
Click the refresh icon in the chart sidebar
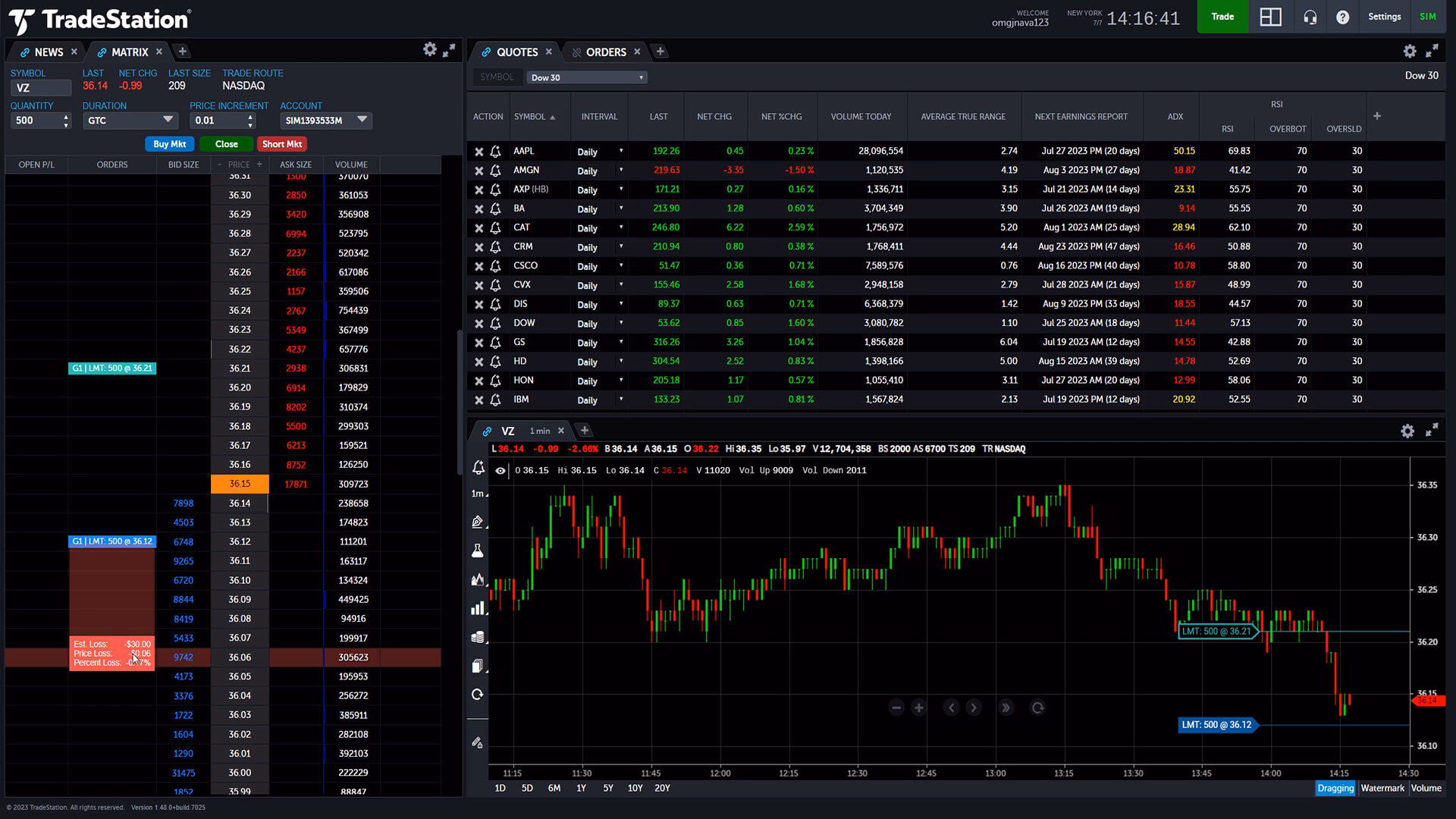tap(477, 694)
